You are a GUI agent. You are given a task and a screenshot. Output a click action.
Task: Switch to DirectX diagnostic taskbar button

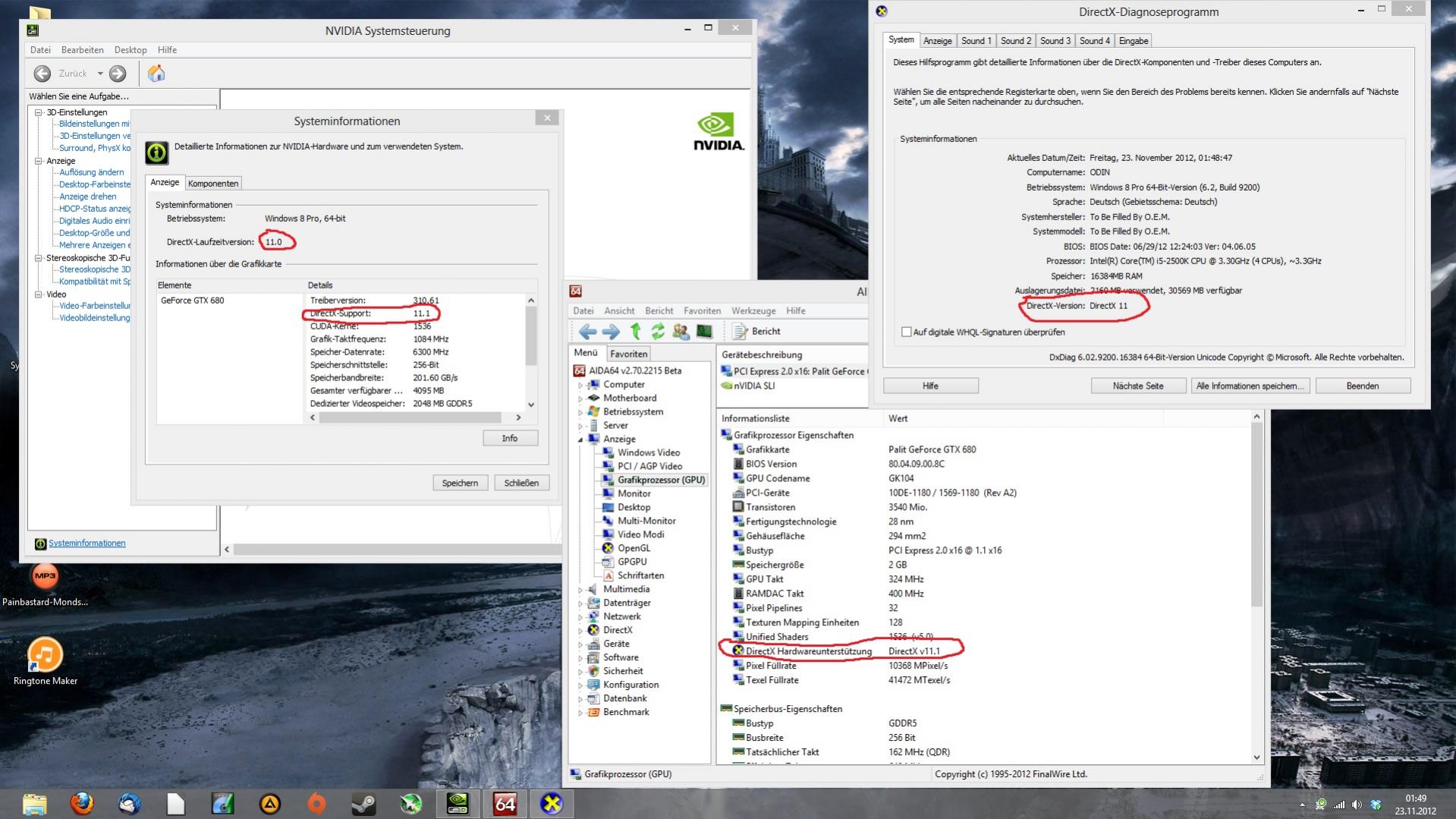point(552,803)
